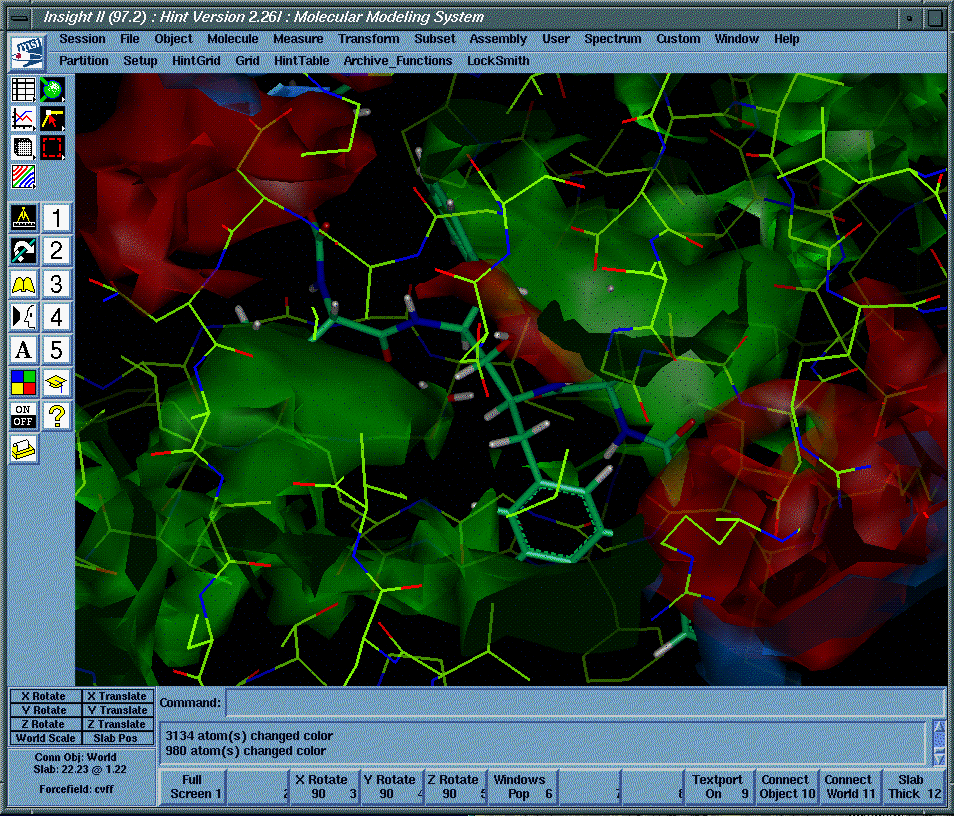The height and width of the screenshot is (816, 954).
Task: Open the yellow question mark help icon
Action: tap(56, 416)
